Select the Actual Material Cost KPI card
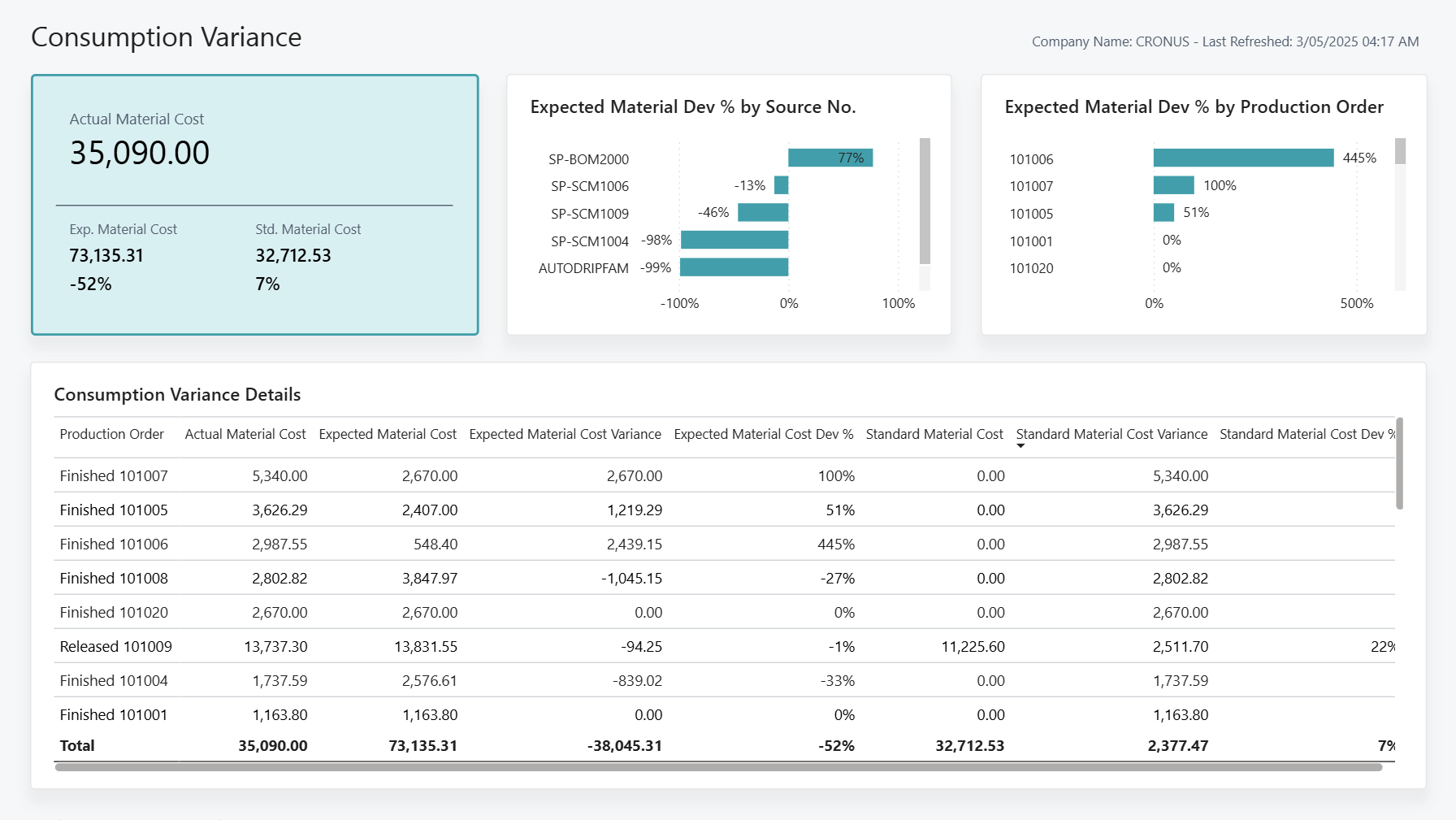Image resolution: width=1456 pixels, height=820 pixels. [254, 203]
